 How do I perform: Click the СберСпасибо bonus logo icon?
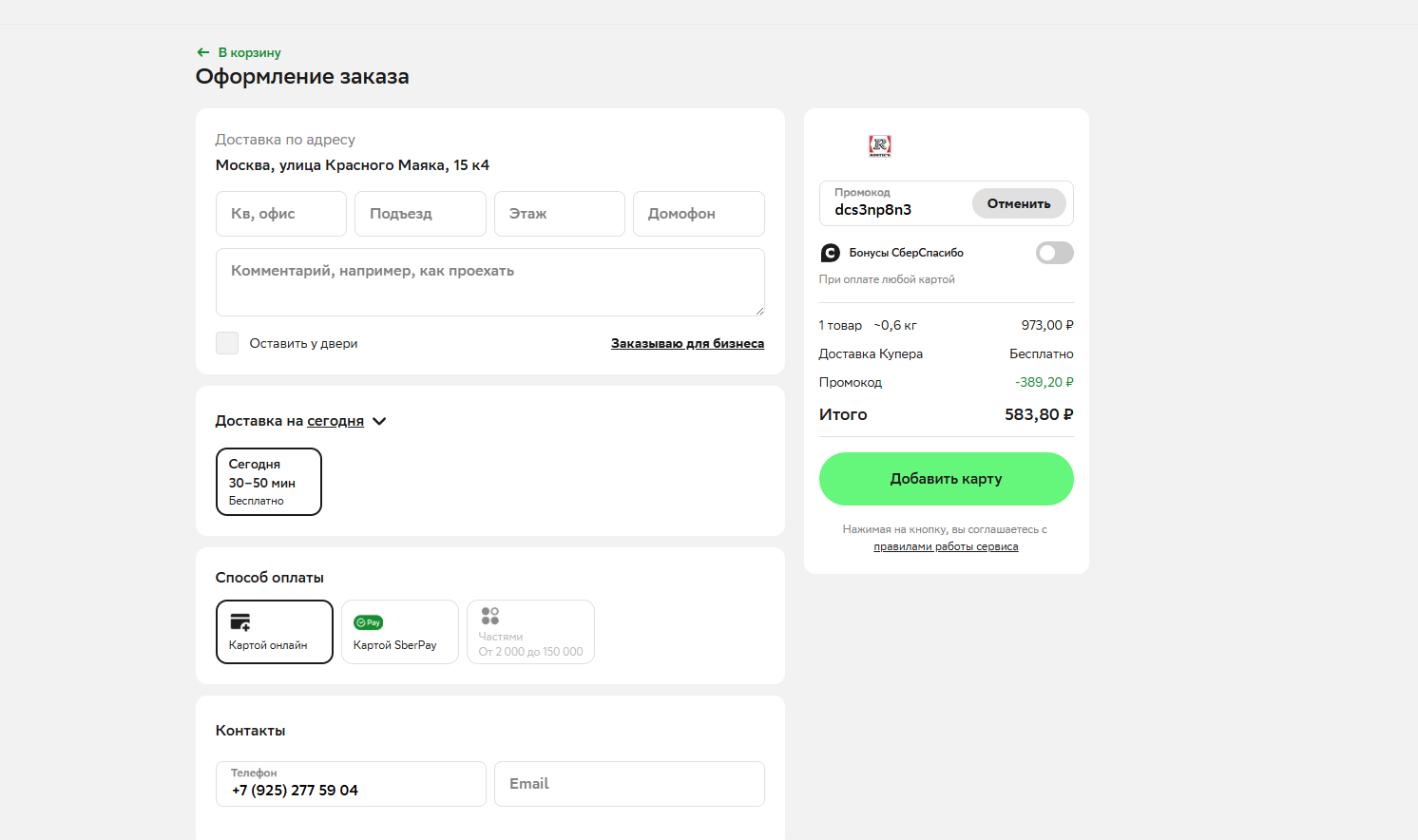tap(830, 253)
